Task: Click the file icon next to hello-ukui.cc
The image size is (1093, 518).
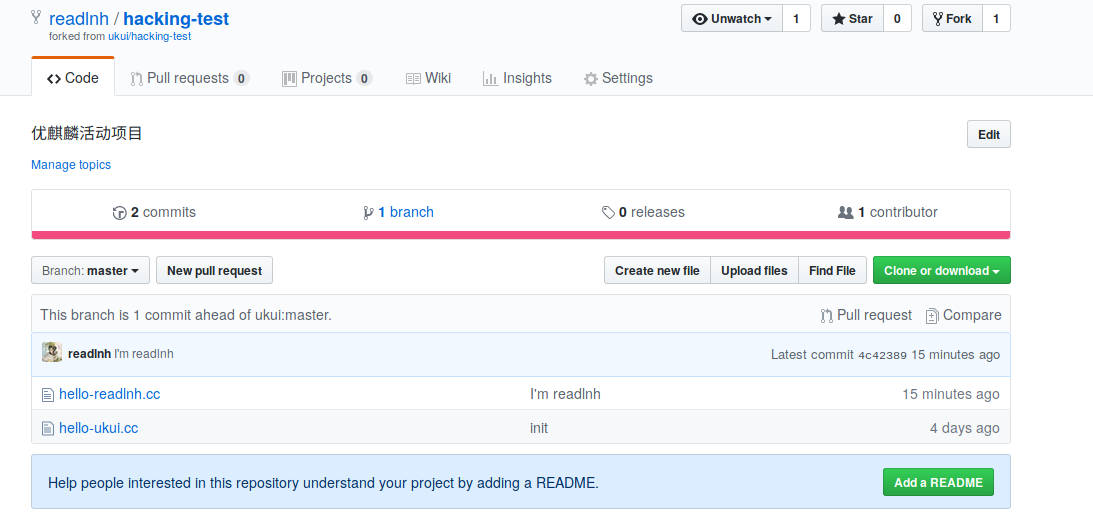Action: point(47,428)
